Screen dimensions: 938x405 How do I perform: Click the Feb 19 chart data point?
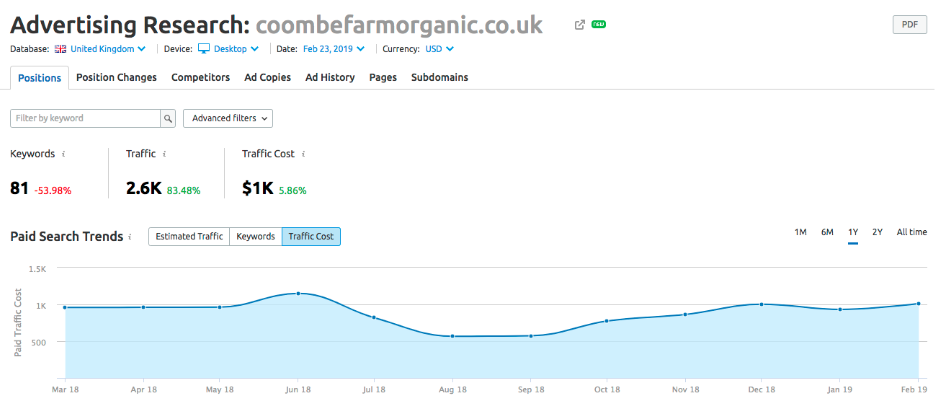(918, 303)
